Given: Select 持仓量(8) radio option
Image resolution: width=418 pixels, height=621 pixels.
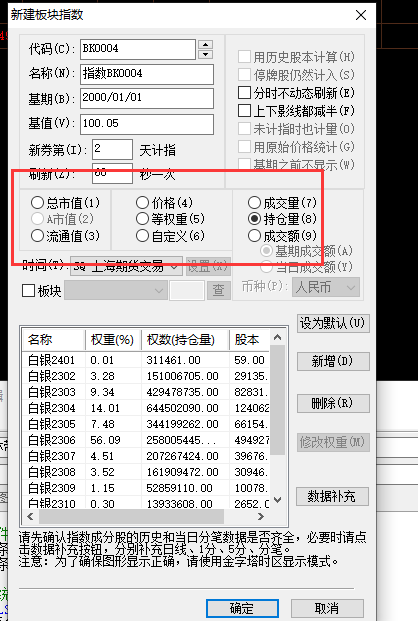Looking at the screenshot, I should [254, 219].
